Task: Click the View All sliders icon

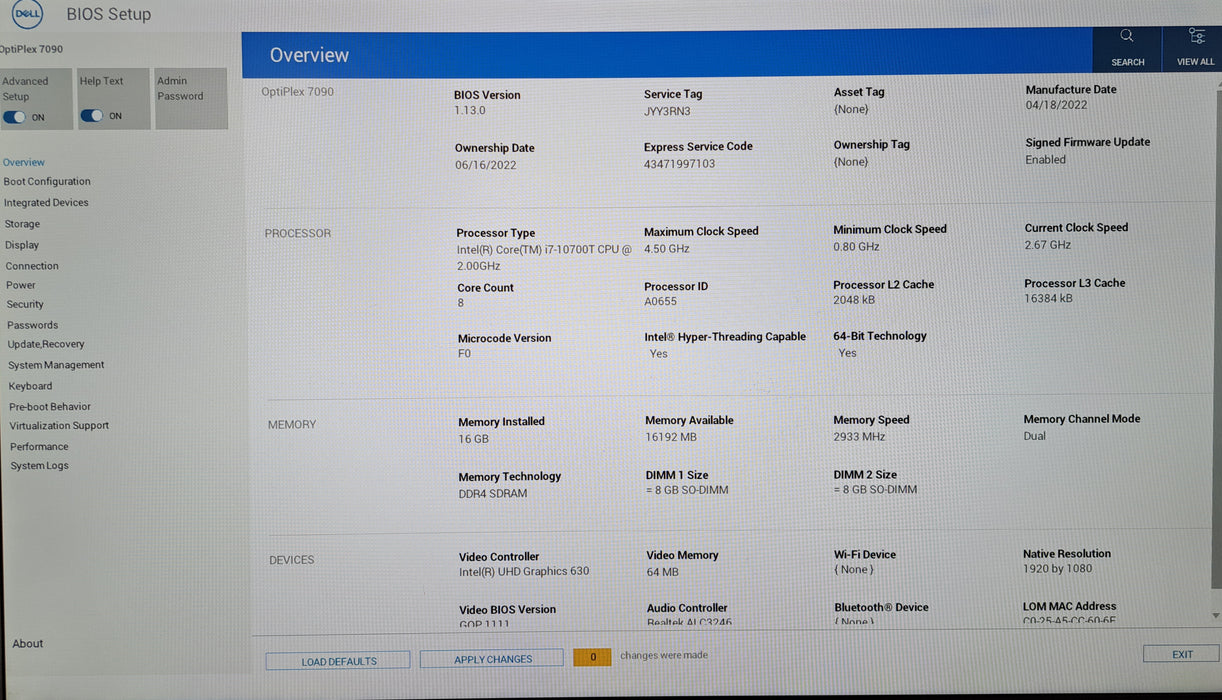Action: [1196, 36]
